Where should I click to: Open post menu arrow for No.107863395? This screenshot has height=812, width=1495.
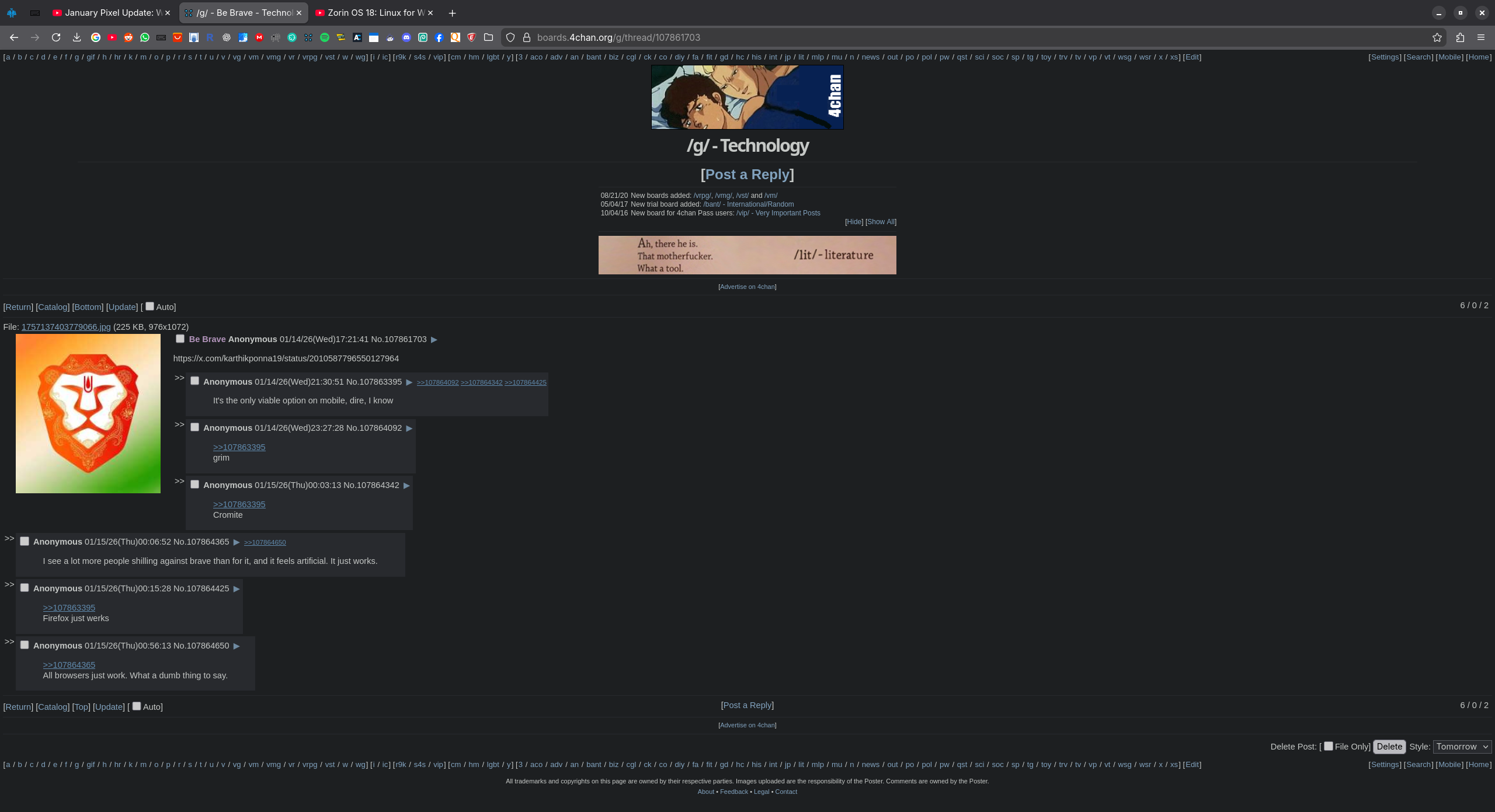409,382
